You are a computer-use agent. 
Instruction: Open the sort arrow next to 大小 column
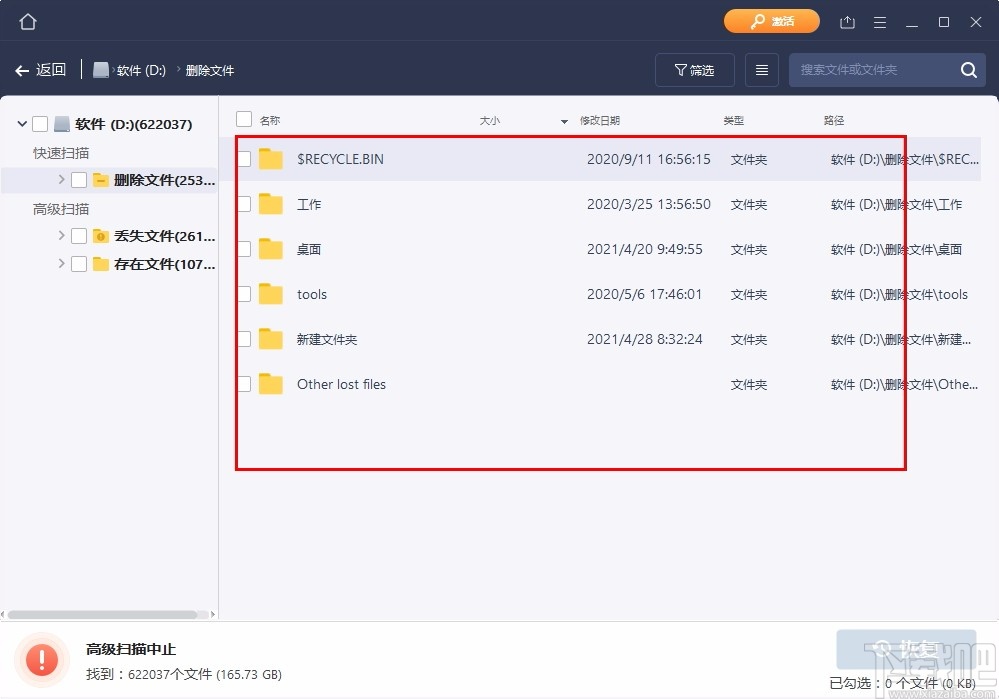(563, 119)
